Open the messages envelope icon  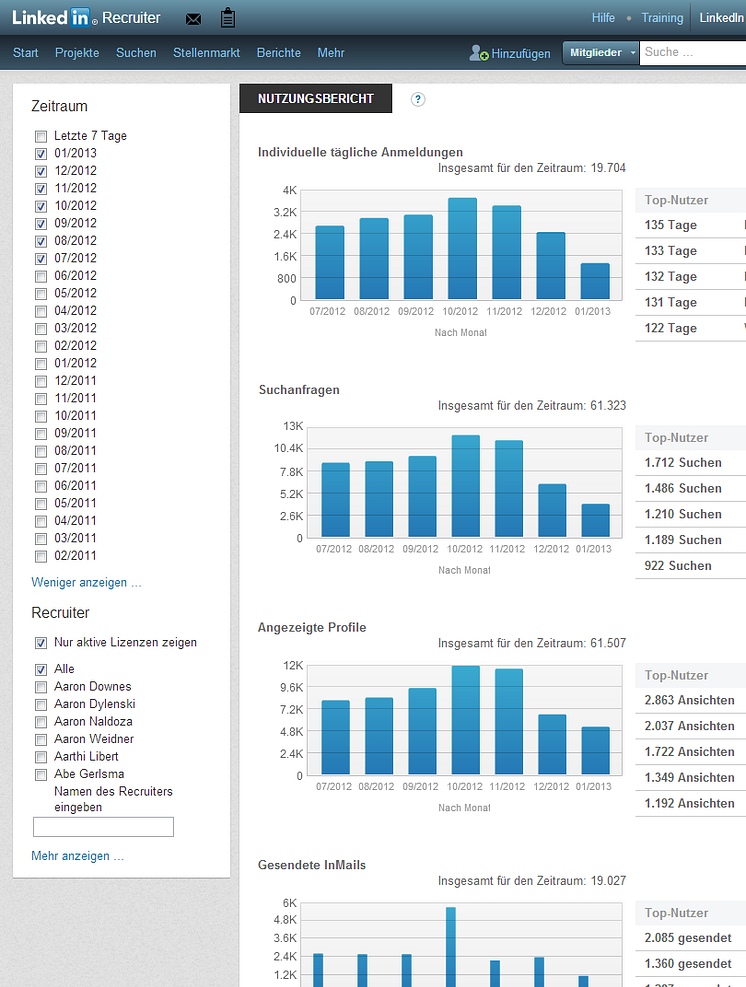(x=194, y=19)
